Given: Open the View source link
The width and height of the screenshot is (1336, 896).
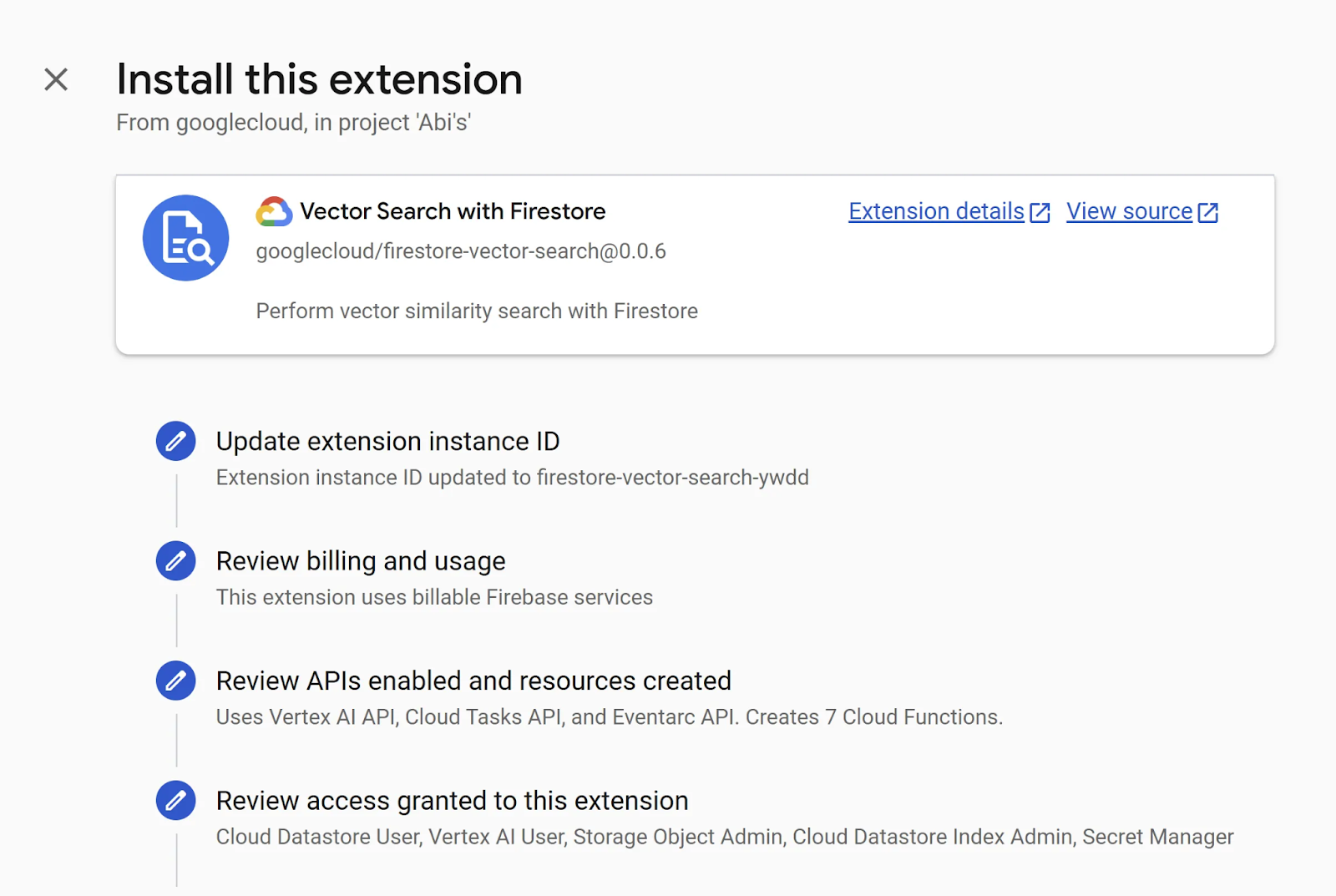Looking at the screenshot, I should point(1129,212).
